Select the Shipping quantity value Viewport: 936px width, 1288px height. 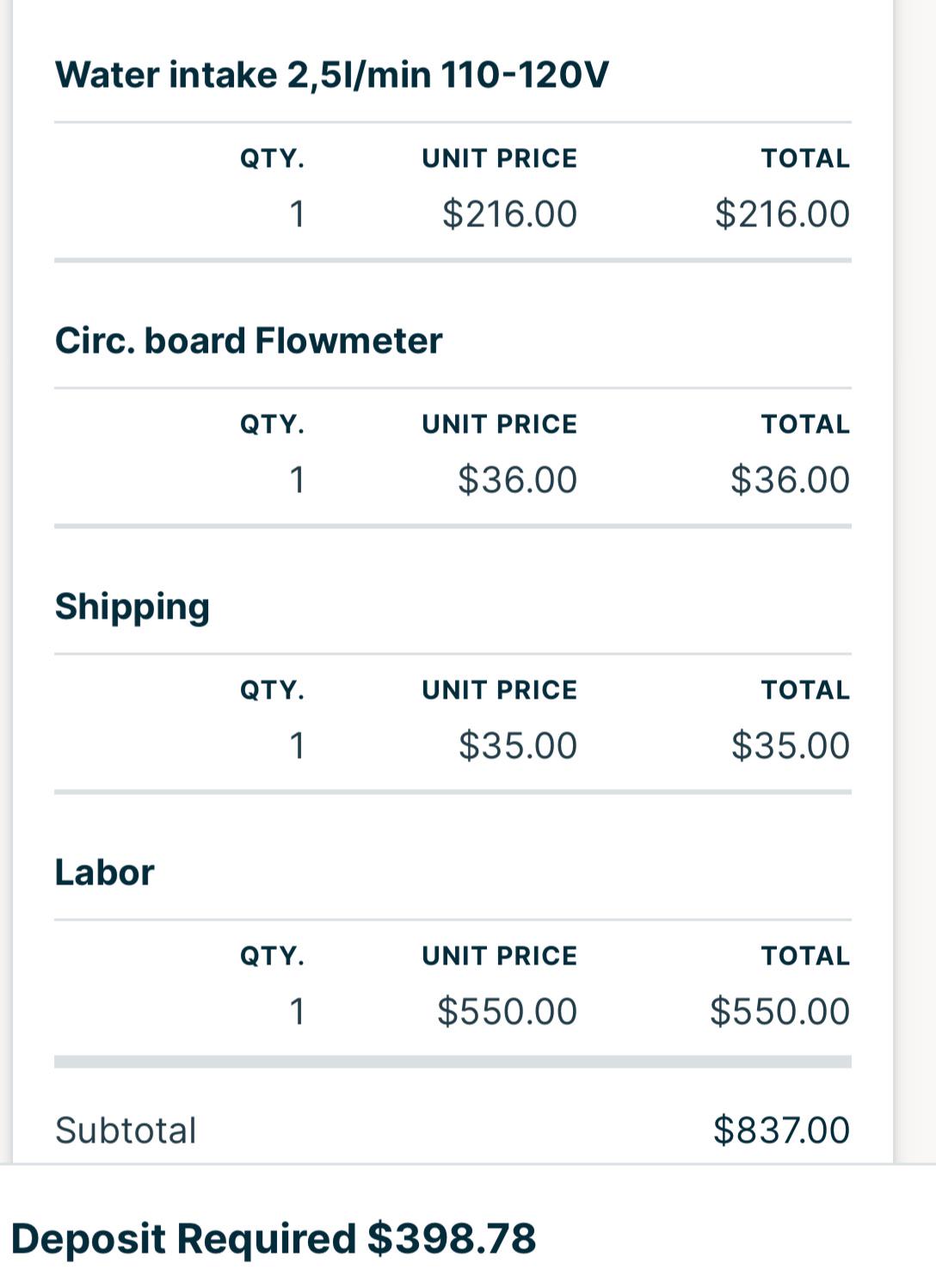[x=297, y=746]
